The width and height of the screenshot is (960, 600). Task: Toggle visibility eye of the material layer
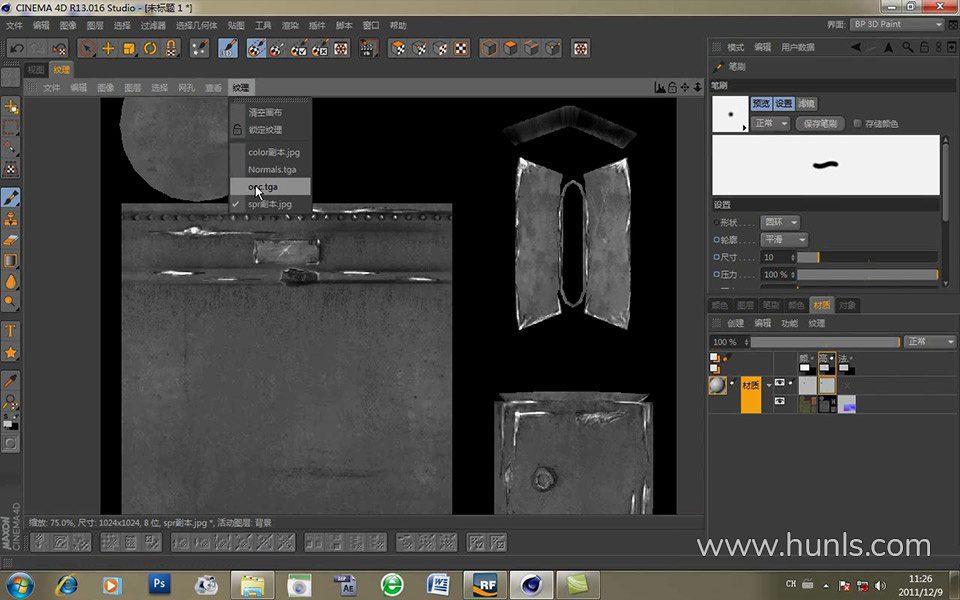780,383
